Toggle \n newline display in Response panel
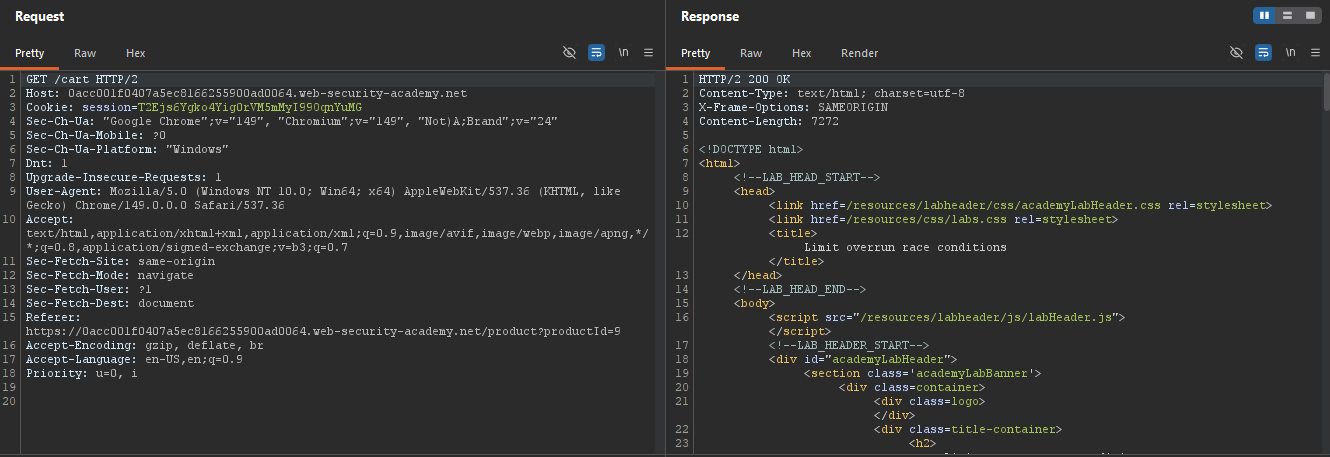The height and width of the screenshot is (457, 1330). 1290,53
